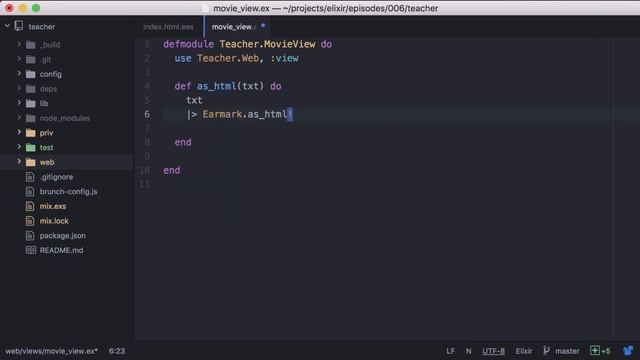Select the test folder label
640x360 pixels.
coord(47,148)
